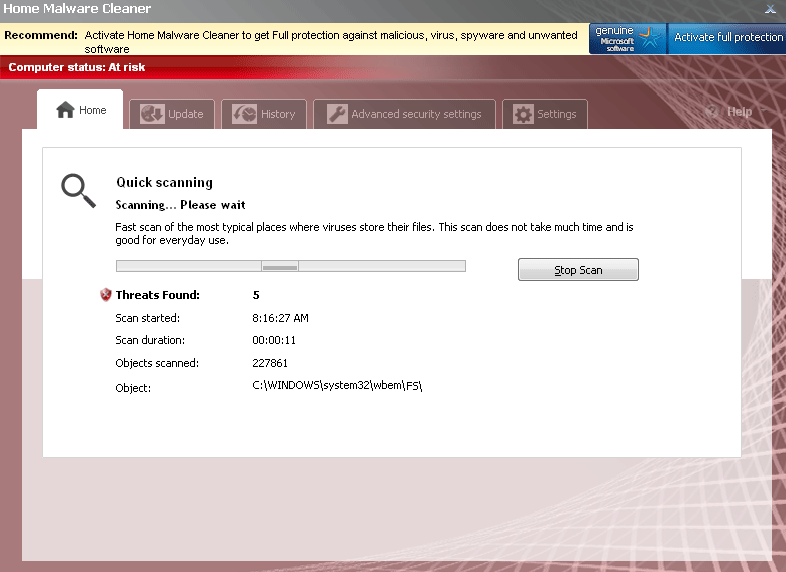Click Activate full protection button
786x572 pixels.
(x=728, y=38)
